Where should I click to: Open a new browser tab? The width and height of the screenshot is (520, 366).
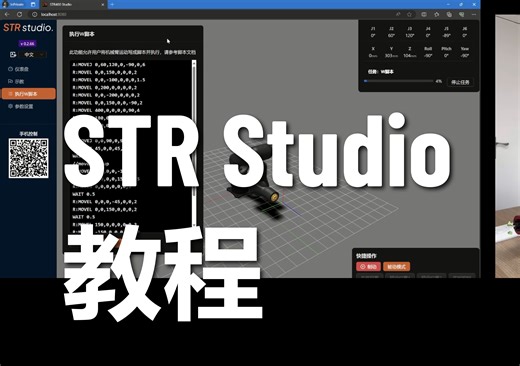click(112, 4)
